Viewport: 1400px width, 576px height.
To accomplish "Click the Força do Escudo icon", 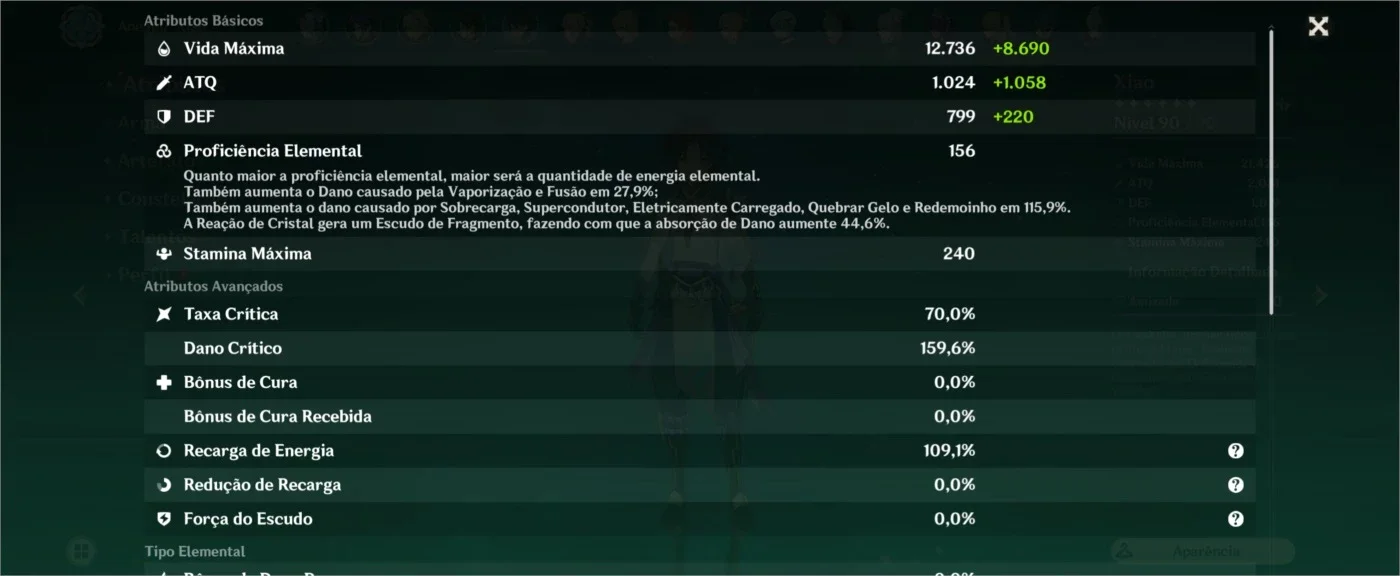I will (x=164, y=519).
